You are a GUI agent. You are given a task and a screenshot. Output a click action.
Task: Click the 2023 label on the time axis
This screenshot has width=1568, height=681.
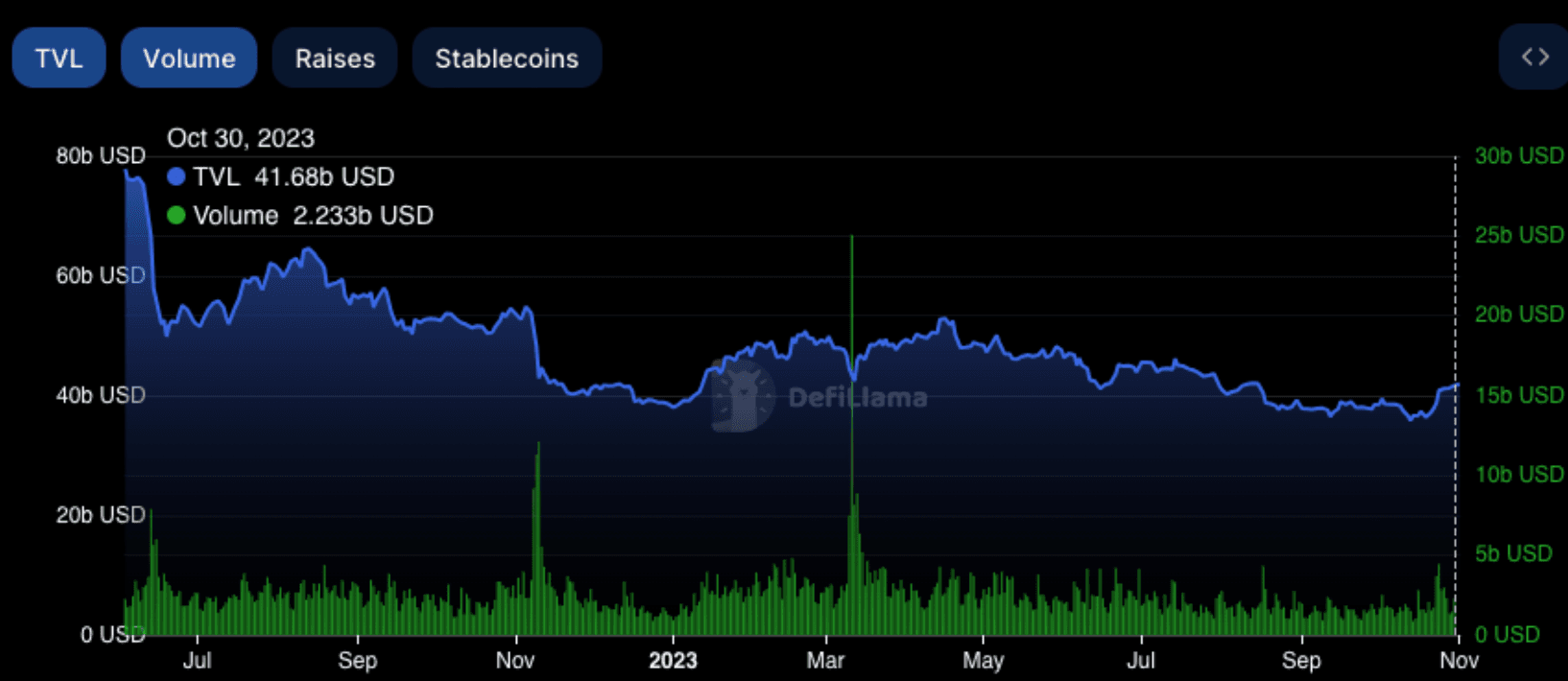(673, 661)
